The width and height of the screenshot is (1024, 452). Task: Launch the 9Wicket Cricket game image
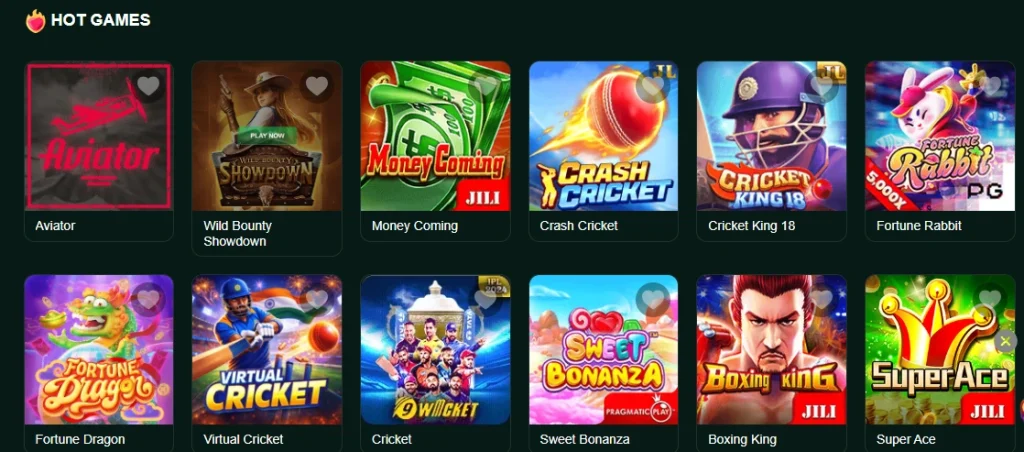(x=436, y=349)
